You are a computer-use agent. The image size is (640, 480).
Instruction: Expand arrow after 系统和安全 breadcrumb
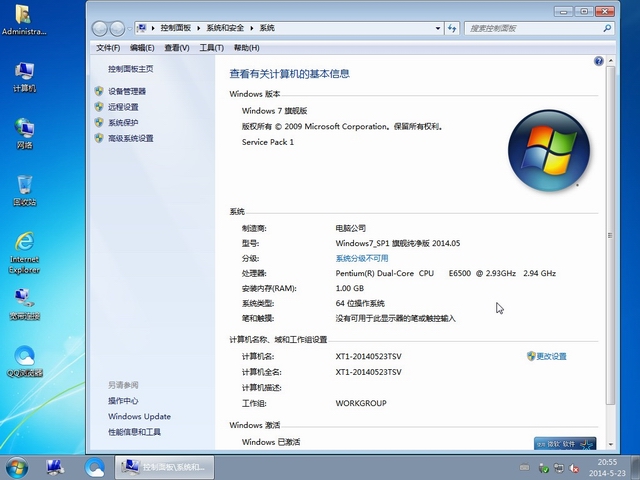[x=251, y=28]
